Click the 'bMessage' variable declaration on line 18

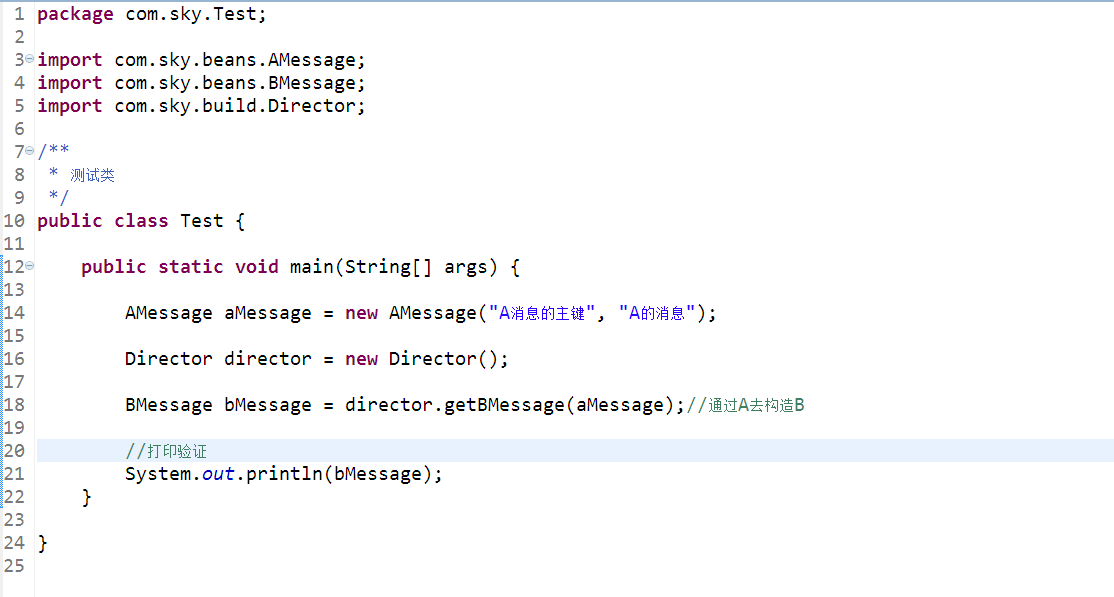pyautogui.click(x=268, y=405)
